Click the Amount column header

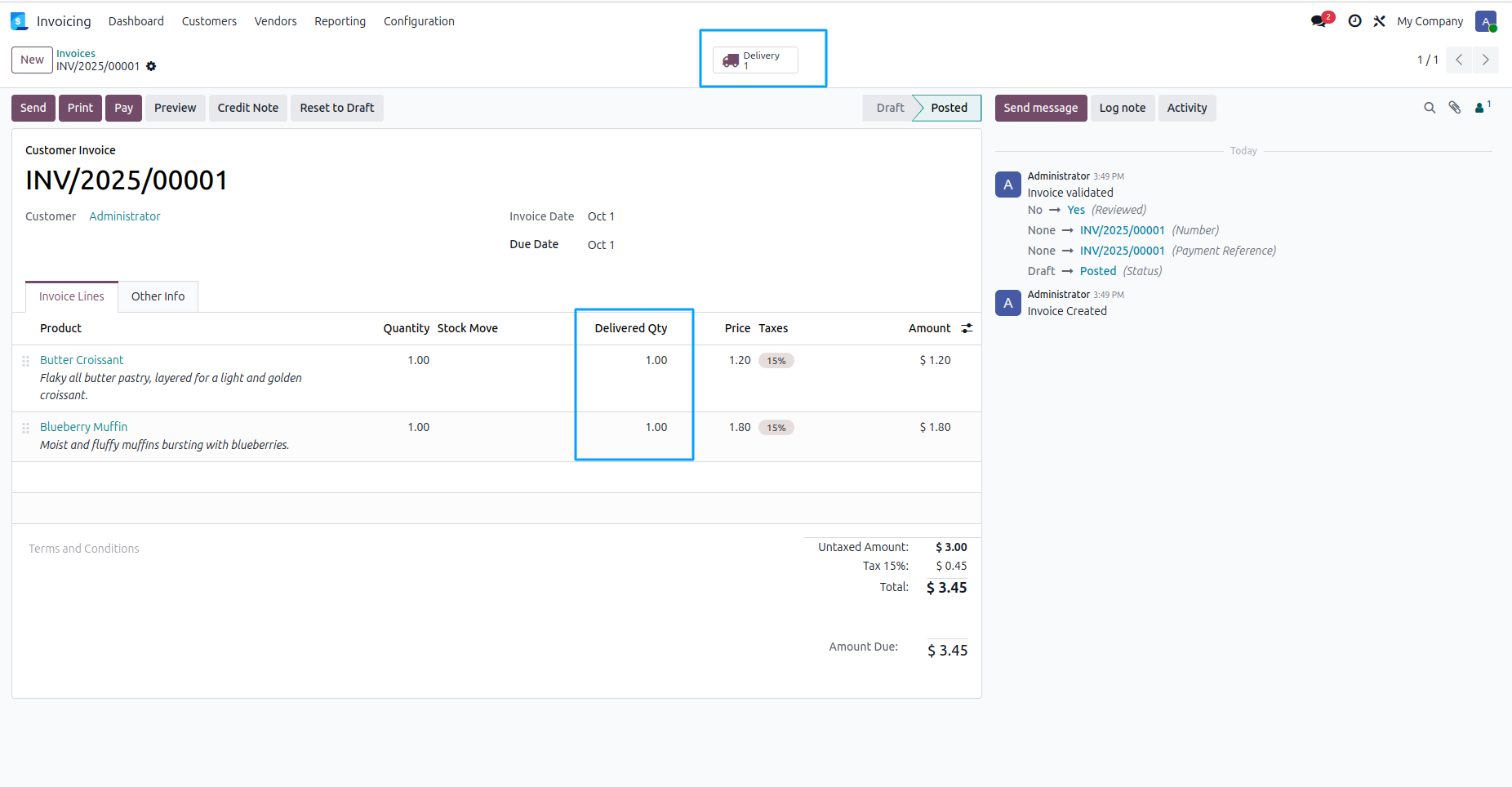point(930,328)
